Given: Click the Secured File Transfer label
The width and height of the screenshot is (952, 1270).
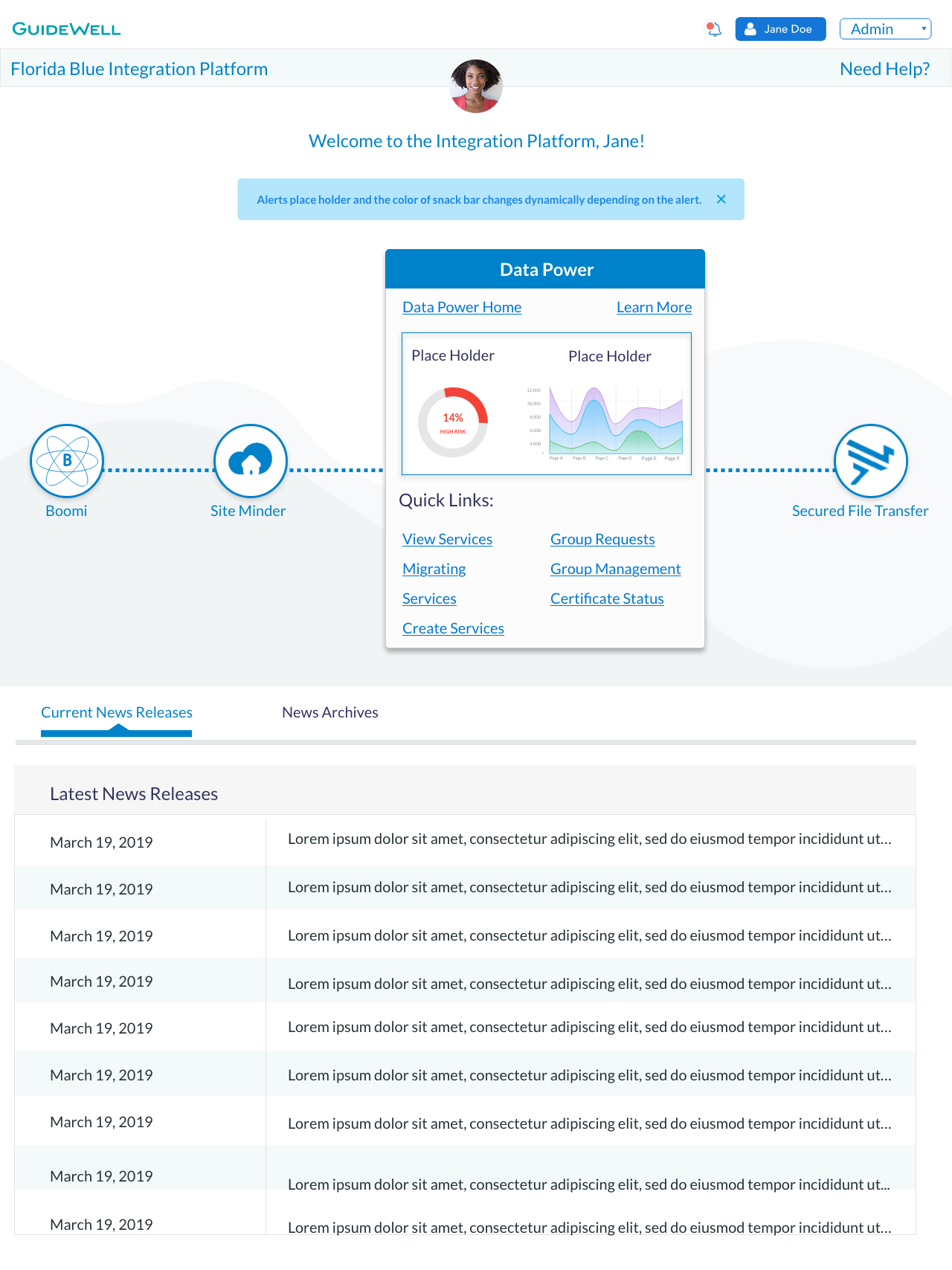Looking at the screenshot, I should [860, 511].
